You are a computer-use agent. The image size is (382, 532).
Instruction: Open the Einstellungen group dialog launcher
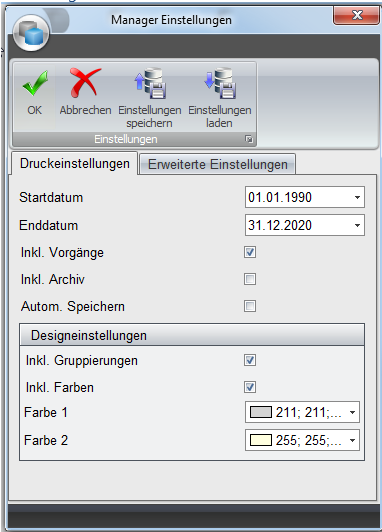coord(249,139)
